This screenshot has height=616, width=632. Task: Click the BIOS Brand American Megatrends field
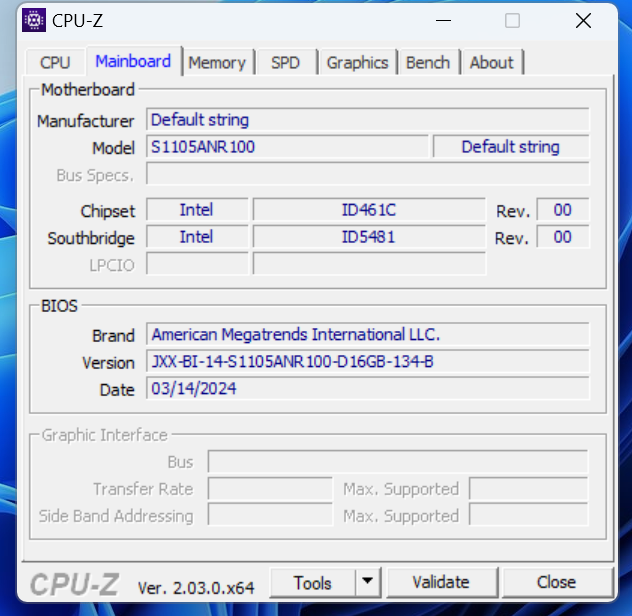[x=368, y=334]
